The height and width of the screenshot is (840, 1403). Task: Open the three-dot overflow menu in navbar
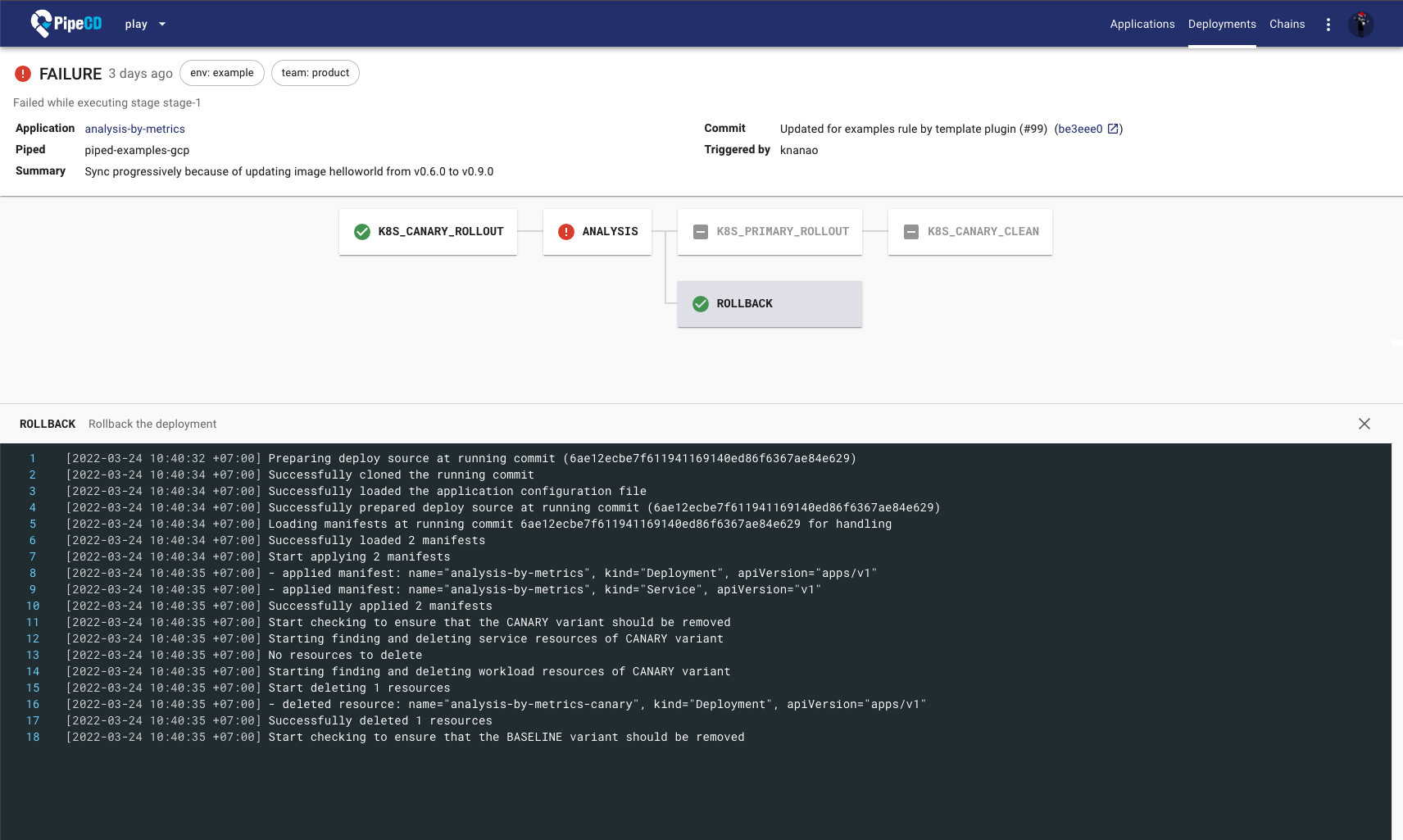1328,25
